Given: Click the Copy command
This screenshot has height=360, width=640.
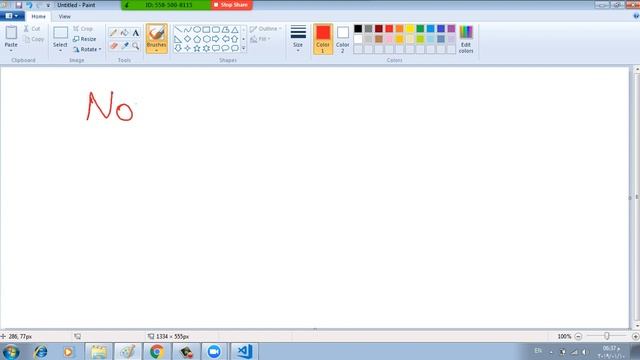Looking at the screenshot, I should pos(33,39).
